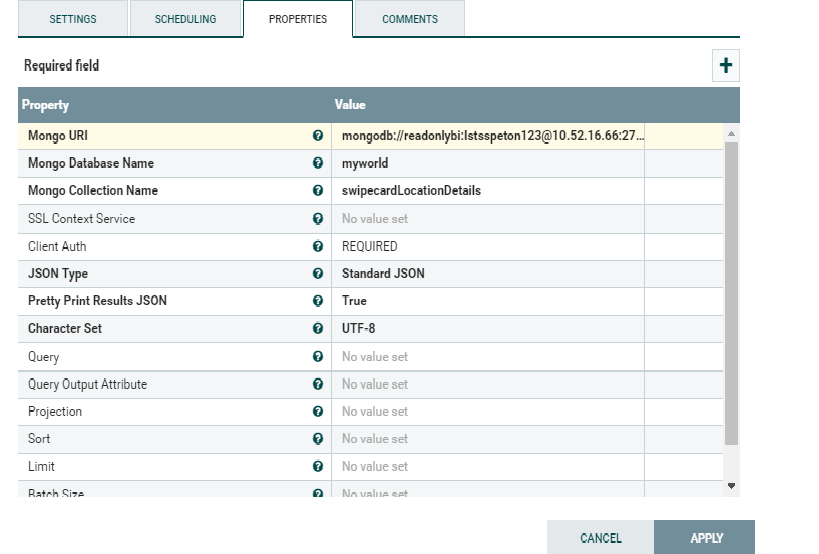The image size is (819, 554).
Task: Click help icon for Mongo Database Name
Action: (x=318, y=164)
